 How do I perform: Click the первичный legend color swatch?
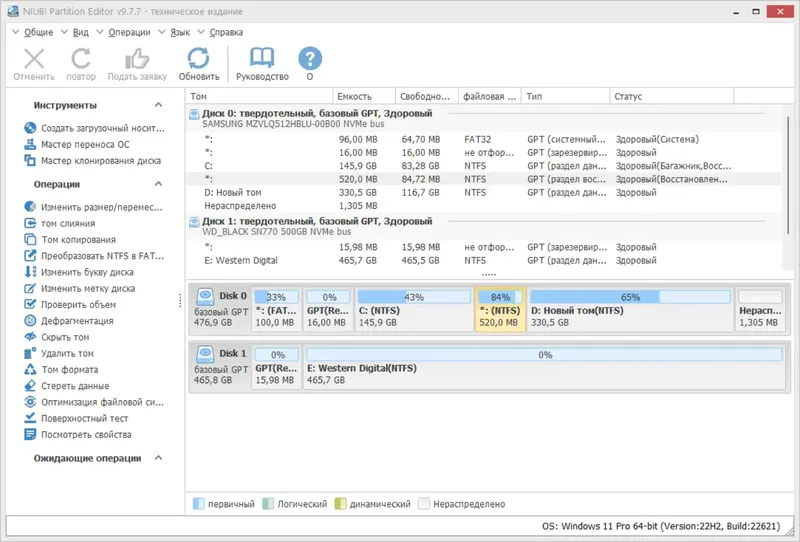point(198,504)
